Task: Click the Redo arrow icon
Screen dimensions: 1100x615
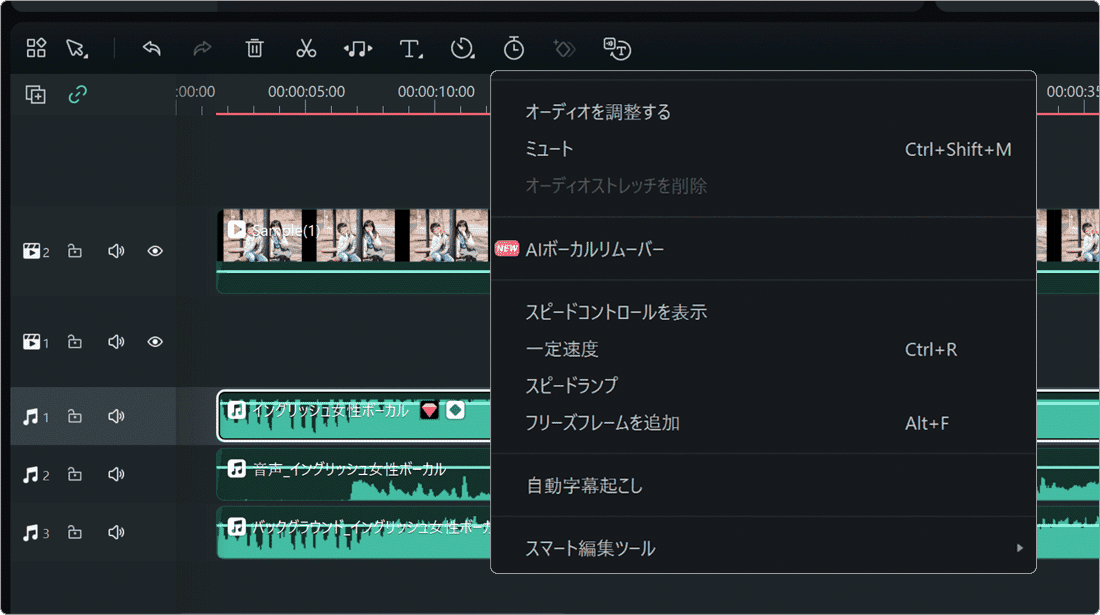Action: pos(200,48)
